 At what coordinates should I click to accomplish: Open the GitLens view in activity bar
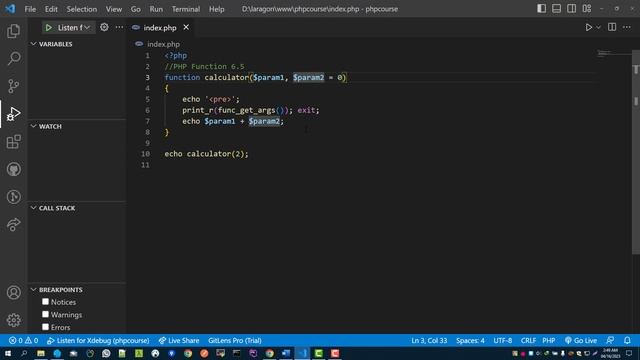click(x=13, y=197)
